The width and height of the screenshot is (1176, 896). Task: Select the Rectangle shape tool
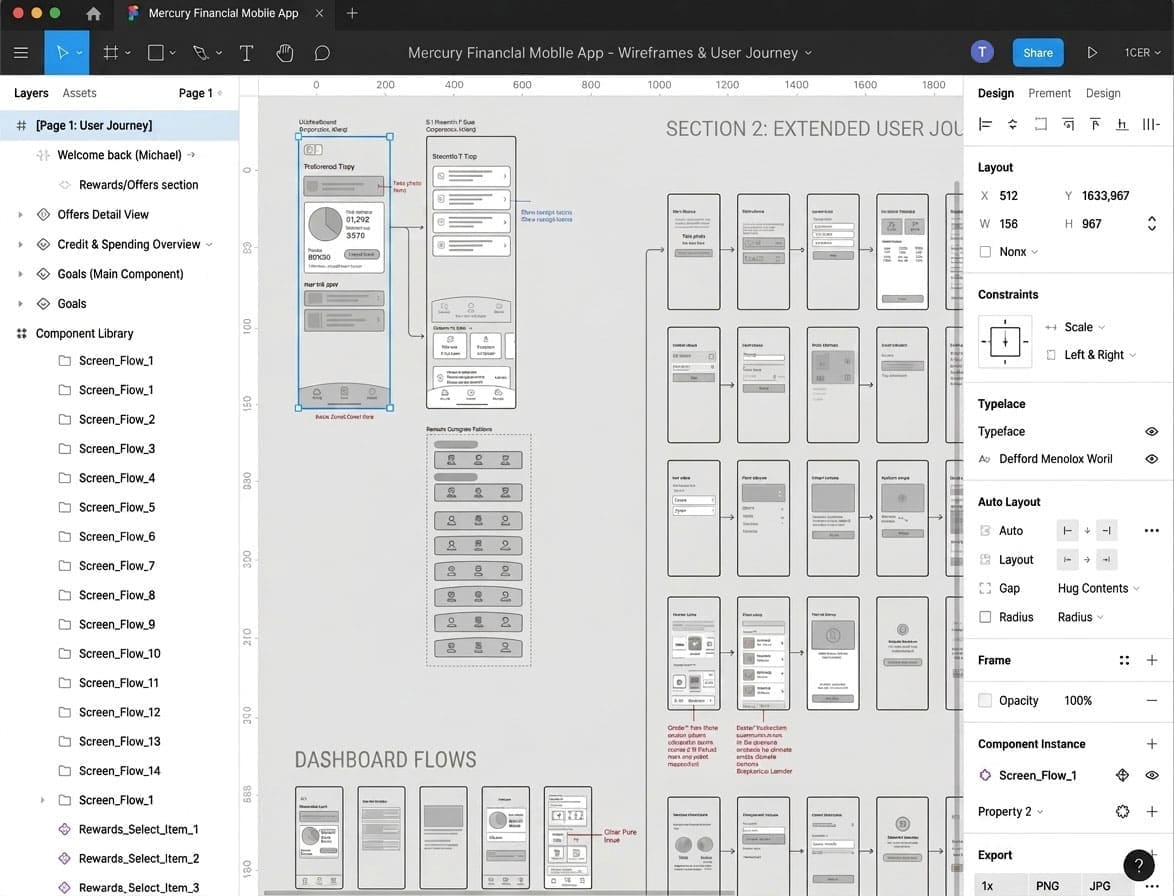pos(155,52)
